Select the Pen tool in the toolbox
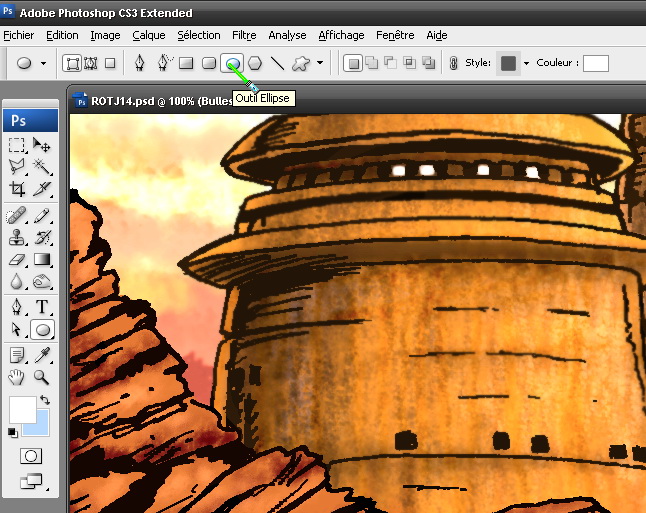646x513 pixels. tap(16, 307)
